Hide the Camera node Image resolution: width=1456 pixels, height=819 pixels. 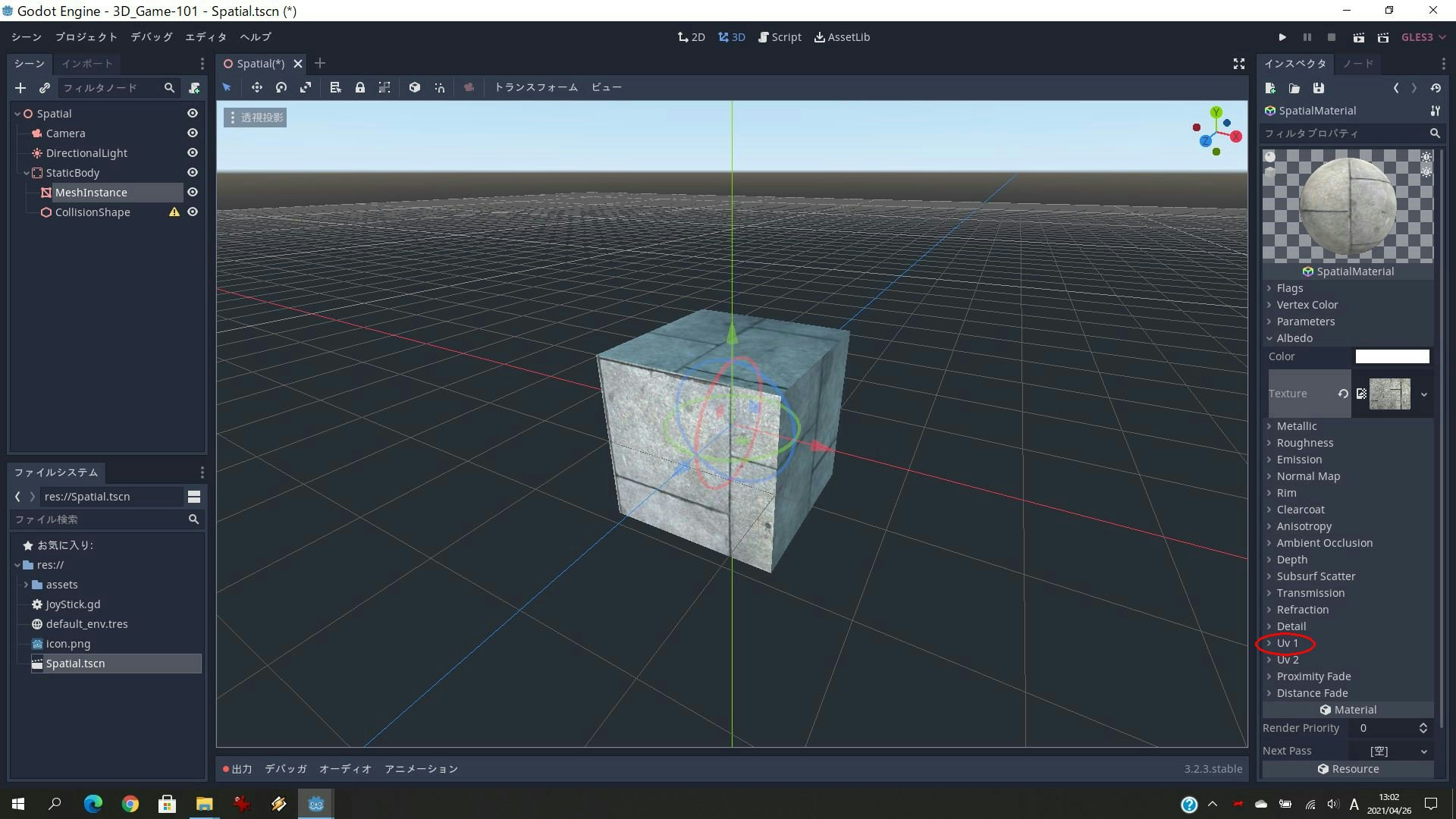click(192, 133)
